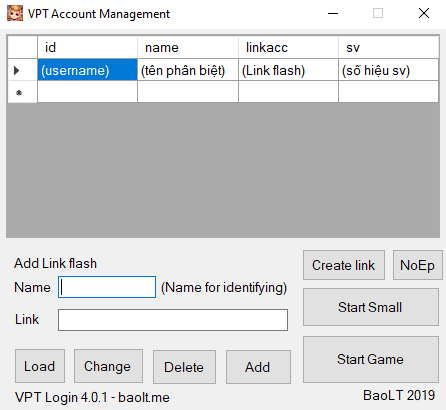
Task: Focus the Name text field
Action: click(x=107, y=287)
